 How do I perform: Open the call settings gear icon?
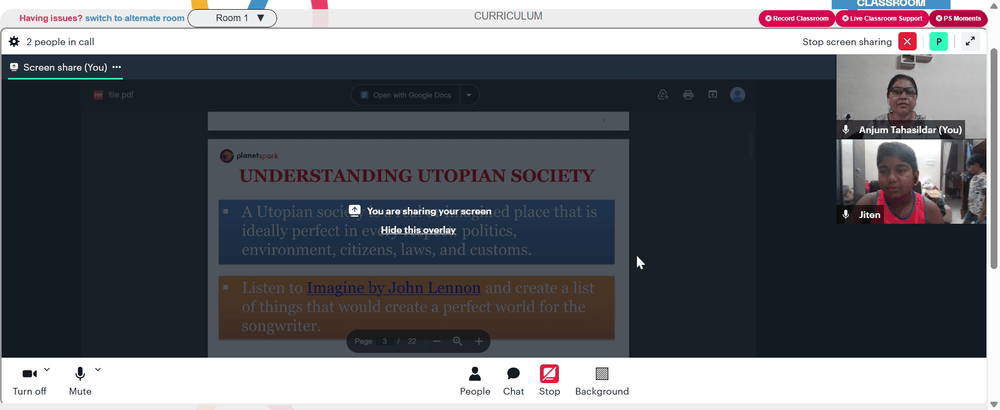tap(14, 42)
